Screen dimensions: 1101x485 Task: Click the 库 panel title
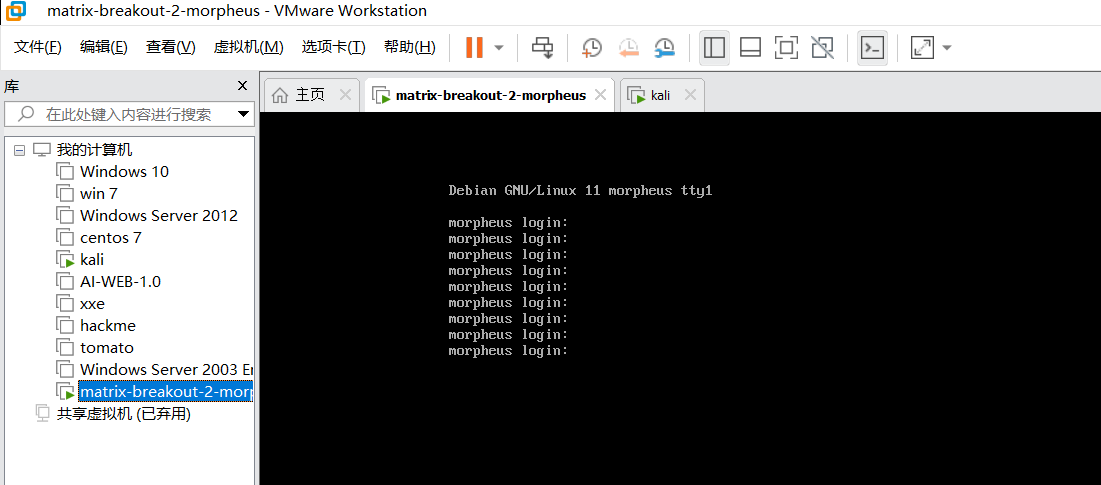click(12, 86)
